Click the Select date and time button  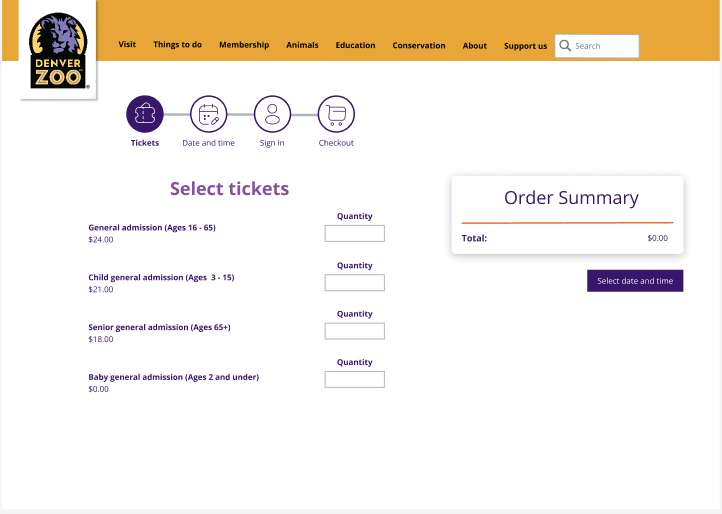click(635, 281)
